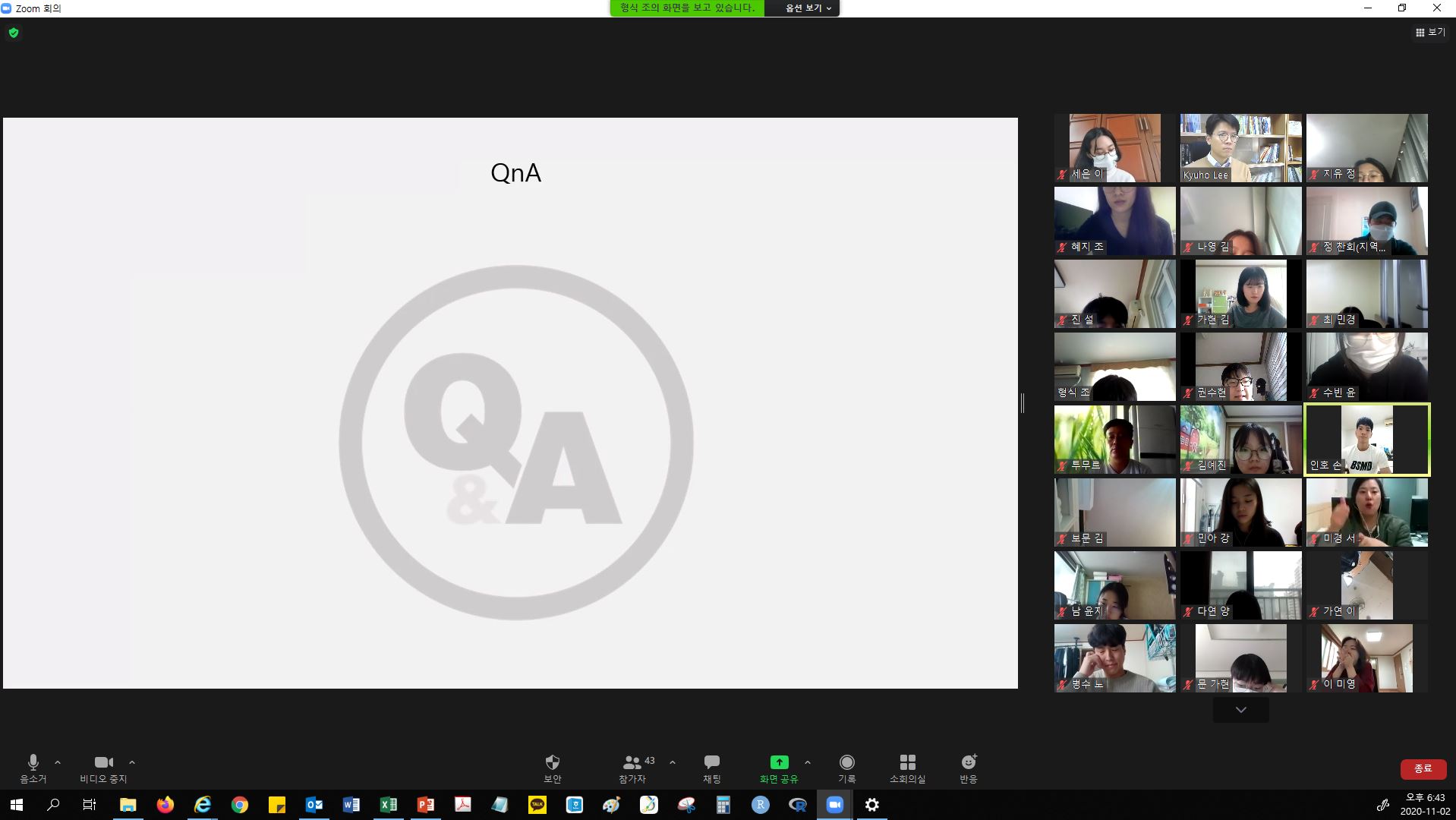Show more participants with down chevron

(1240, 710)
